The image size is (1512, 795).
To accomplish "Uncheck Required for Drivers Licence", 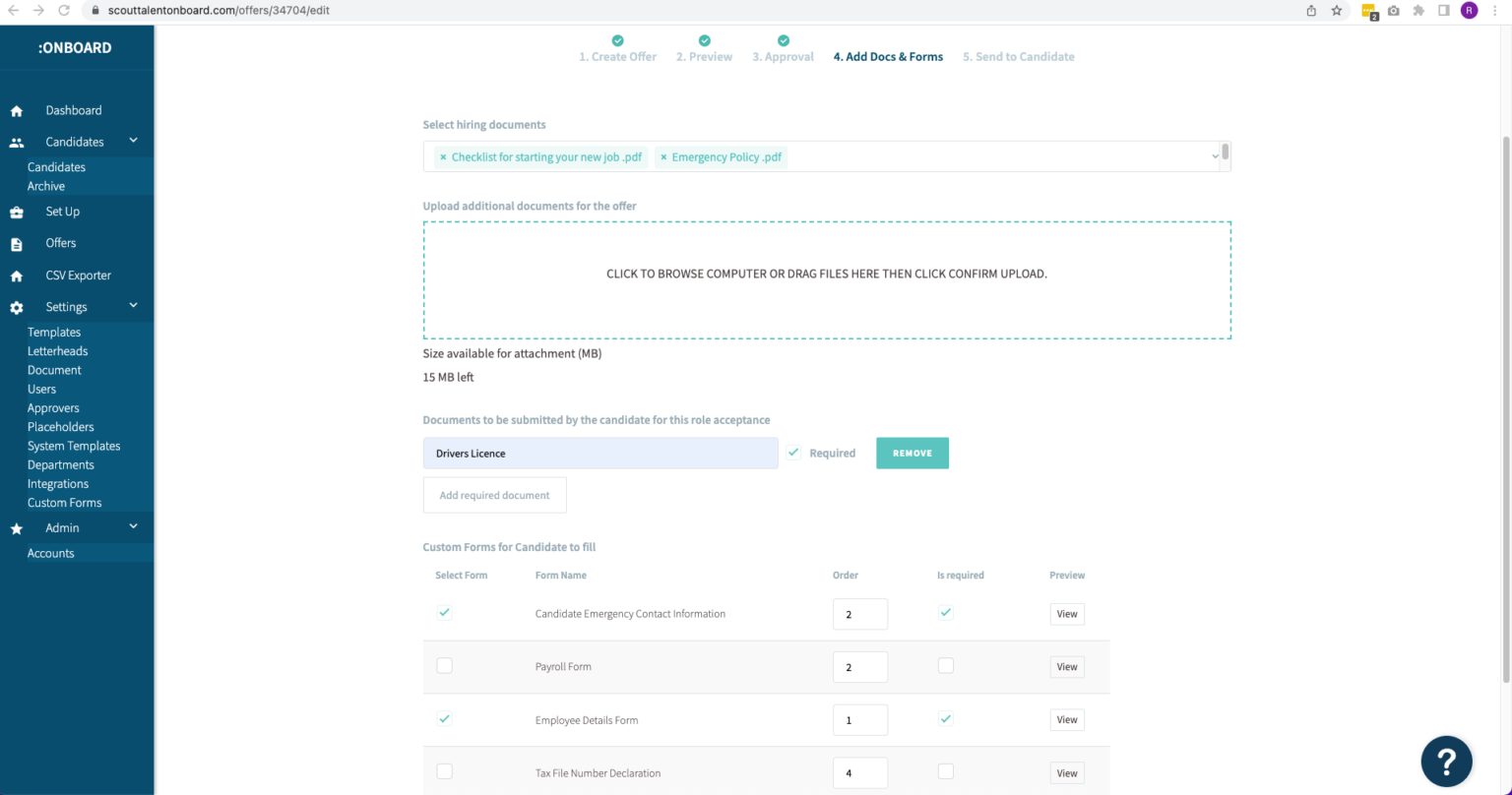I will [x=793, y=452].
